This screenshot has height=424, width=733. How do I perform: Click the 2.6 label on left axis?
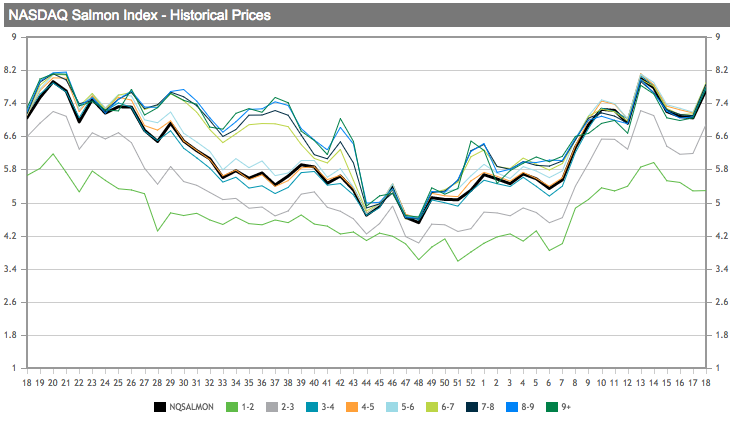pos(10,302)
